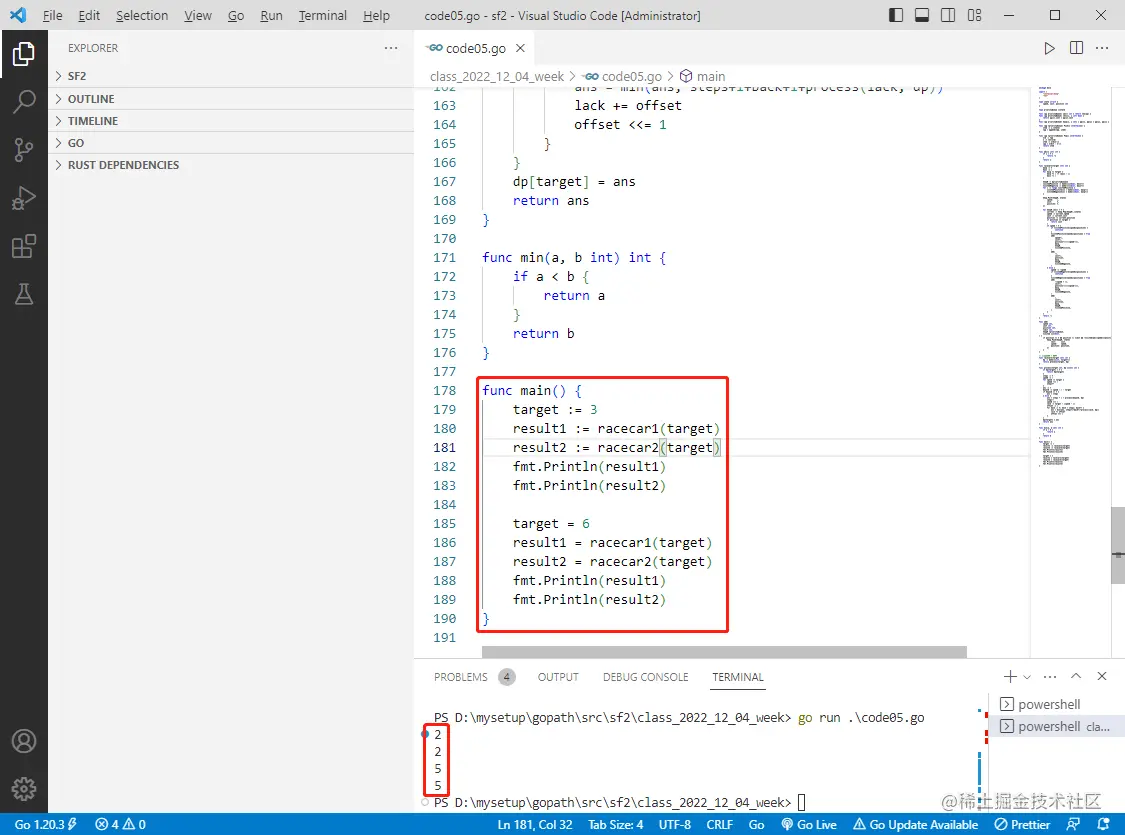This screenshot has width=1125, height=835.
Task: Close the code05.go editor tab
Action: pyautogui.click(x=520, y=48)
